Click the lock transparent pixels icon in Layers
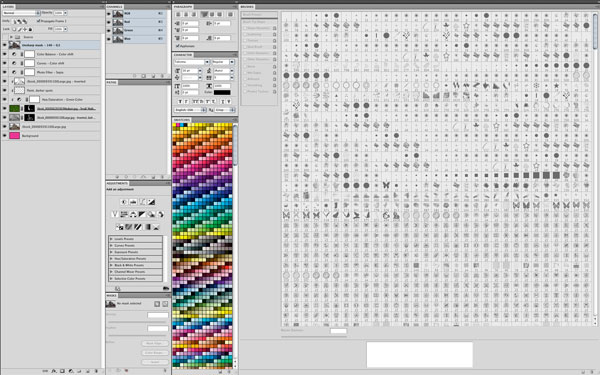Image resolution: width=600 pixels, height=375 pixels. 15,29
